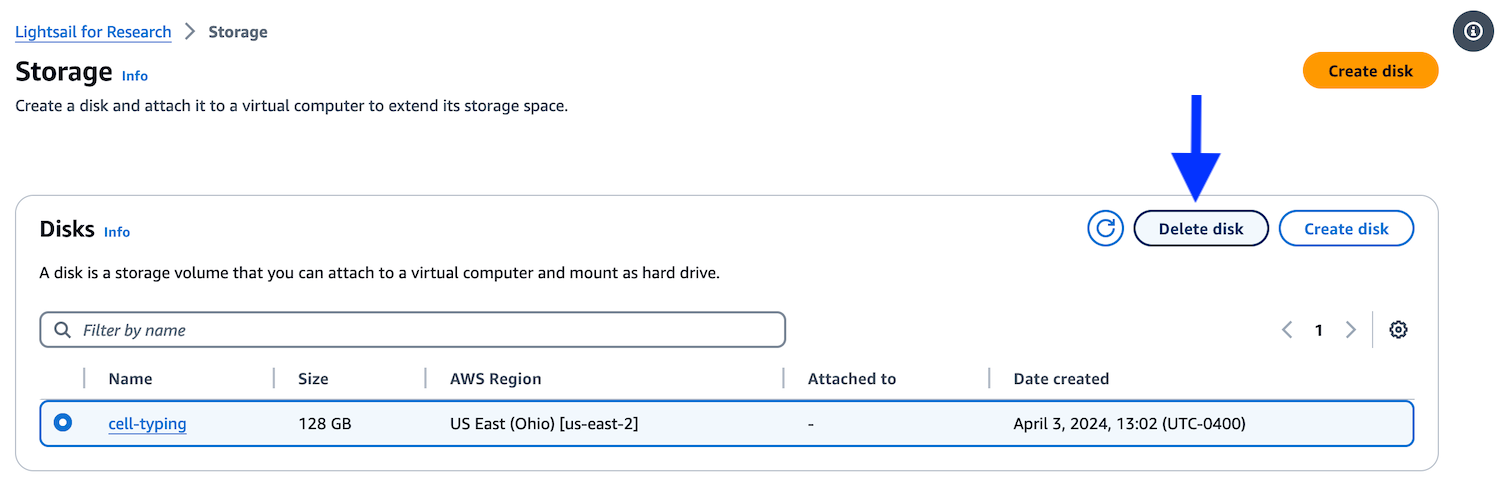
Task: Navigate to Lightsail for Research breadcrumb
Action: 93,32
